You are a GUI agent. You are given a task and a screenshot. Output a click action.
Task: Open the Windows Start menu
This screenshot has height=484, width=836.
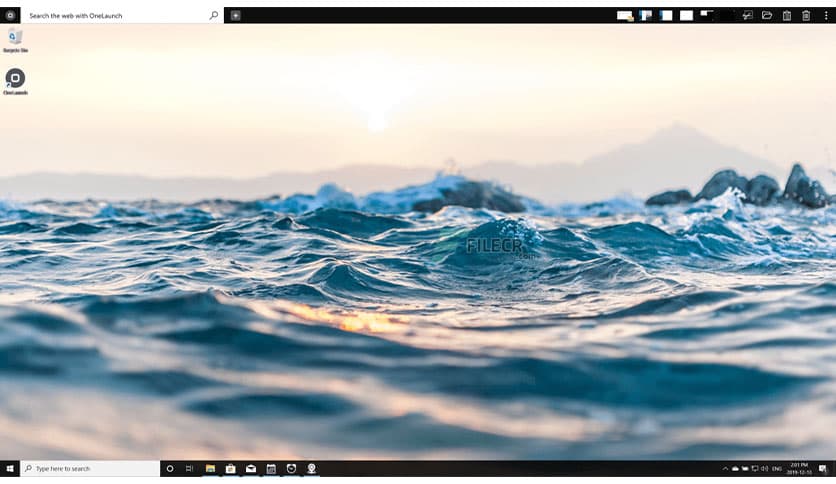[x=10, y=468]
